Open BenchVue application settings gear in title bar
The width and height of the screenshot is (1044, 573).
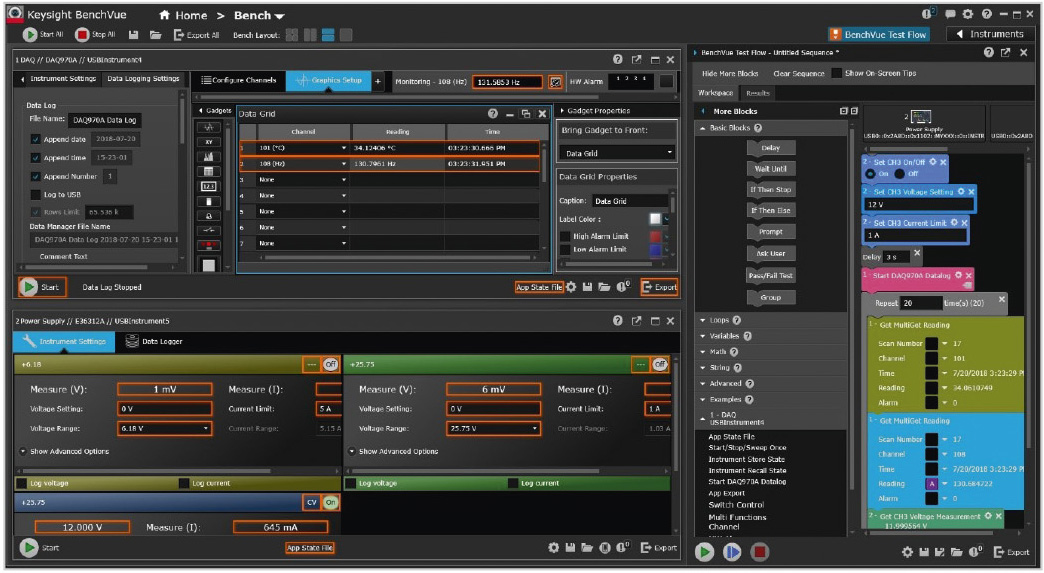967,14
